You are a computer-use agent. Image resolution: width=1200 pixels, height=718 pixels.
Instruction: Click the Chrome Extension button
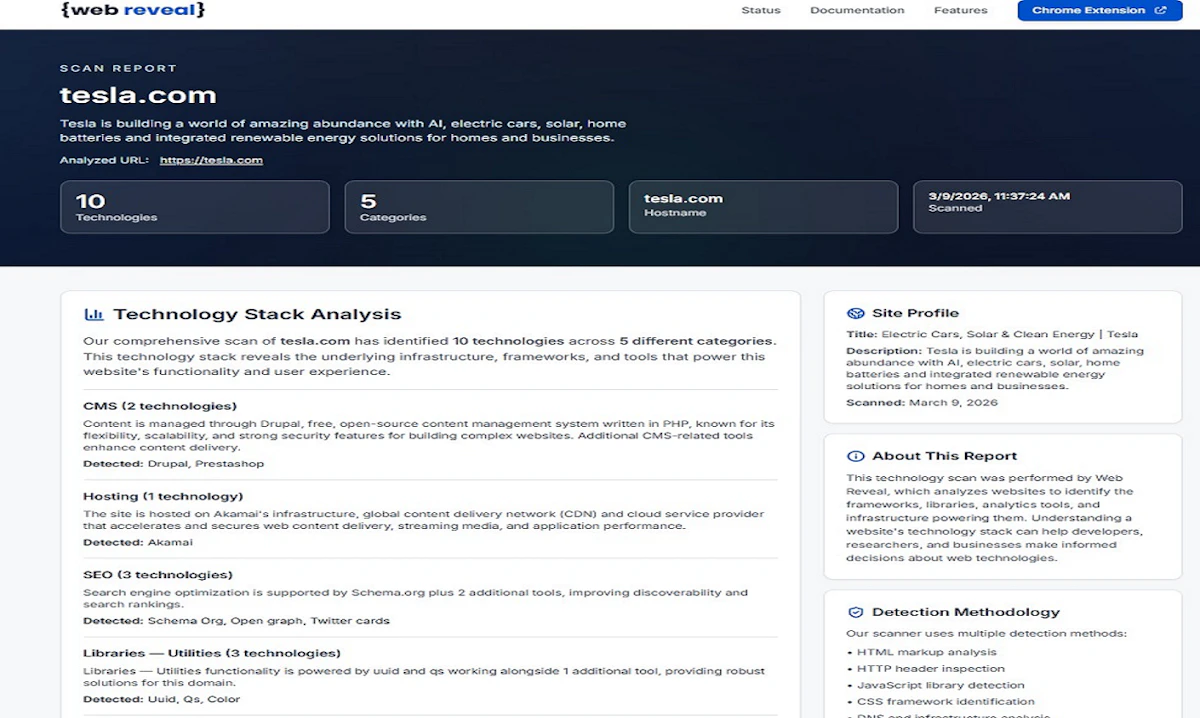click(1100, 11)
